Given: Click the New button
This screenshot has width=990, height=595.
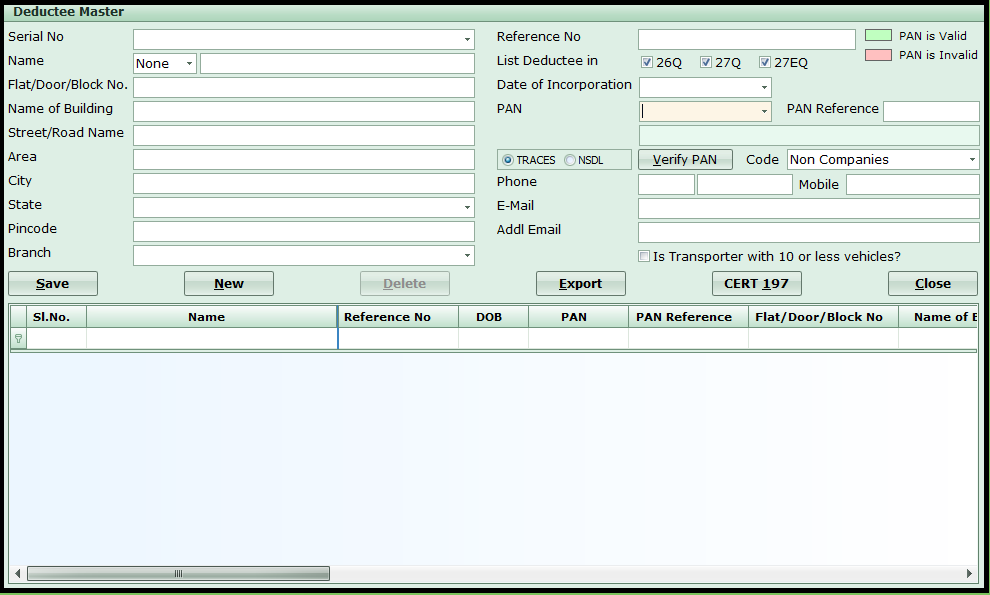Looking at the screenshot, I should (229, 284).
